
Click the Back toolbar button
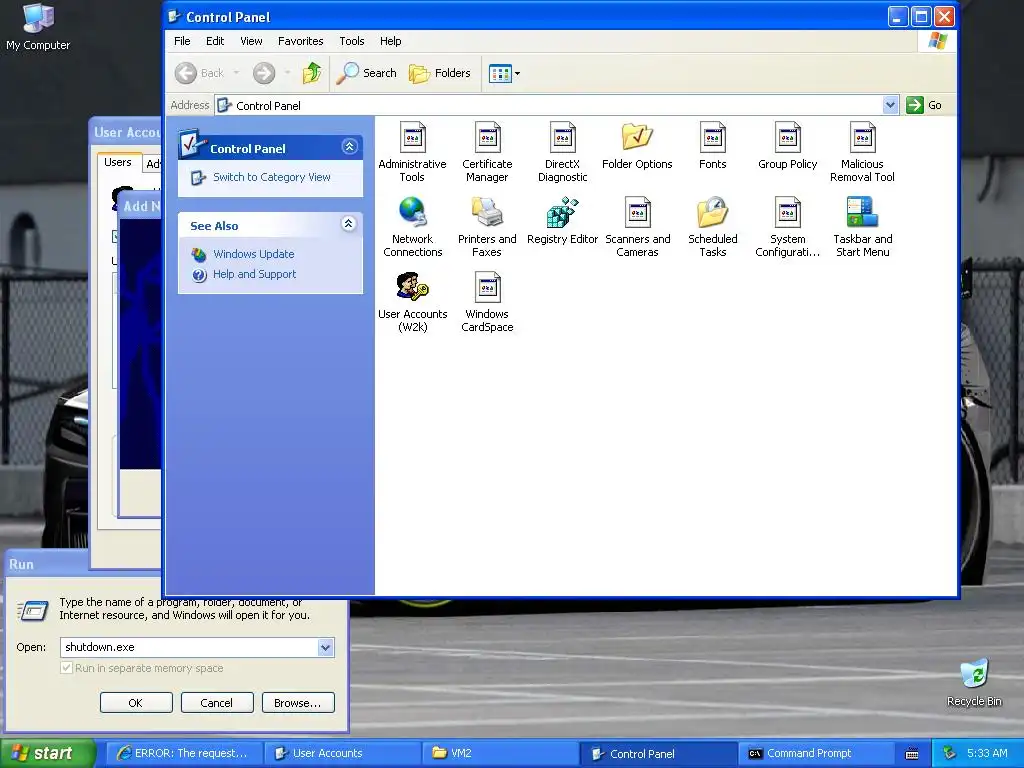click(200, 73)
